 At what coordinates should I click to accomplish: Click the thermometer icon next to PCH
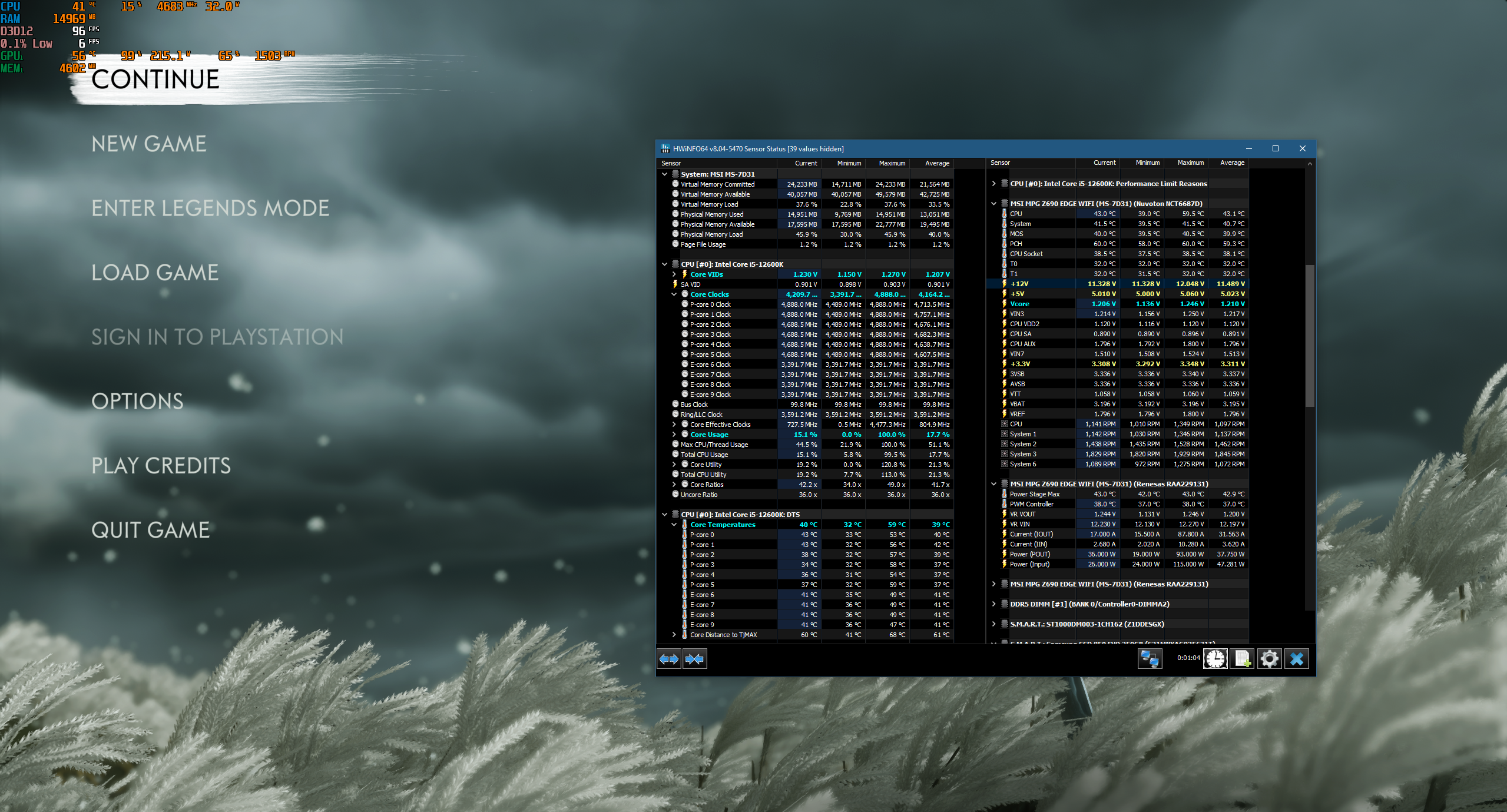(1005, 244)
